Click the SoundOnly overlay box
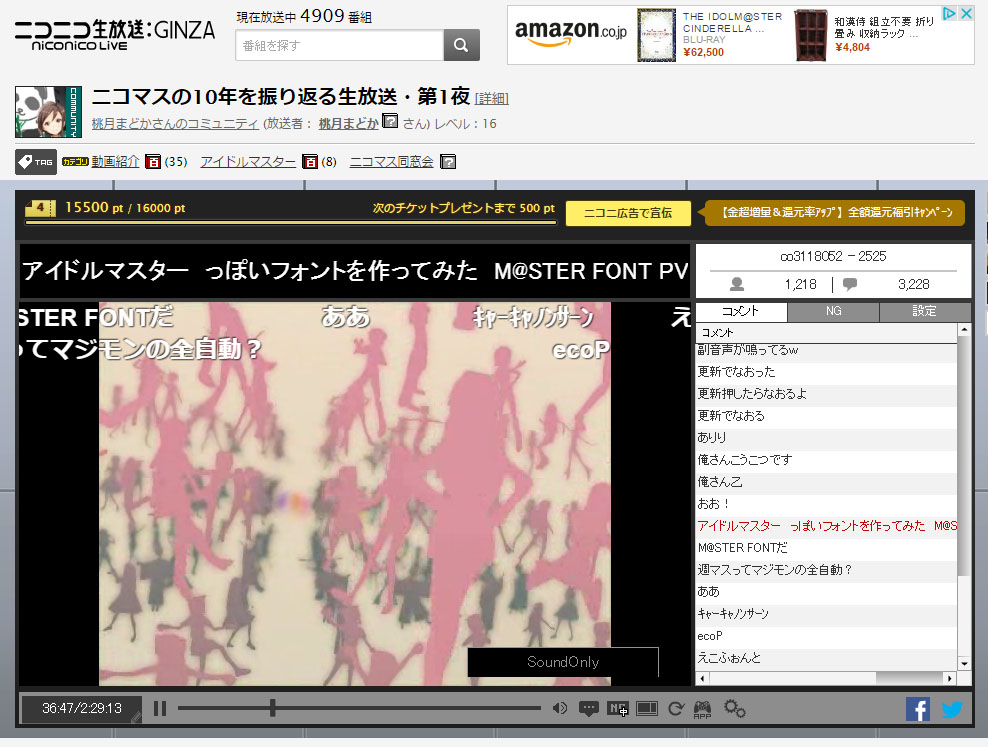The height and width of the screenshot is (747, 988). 563,662
